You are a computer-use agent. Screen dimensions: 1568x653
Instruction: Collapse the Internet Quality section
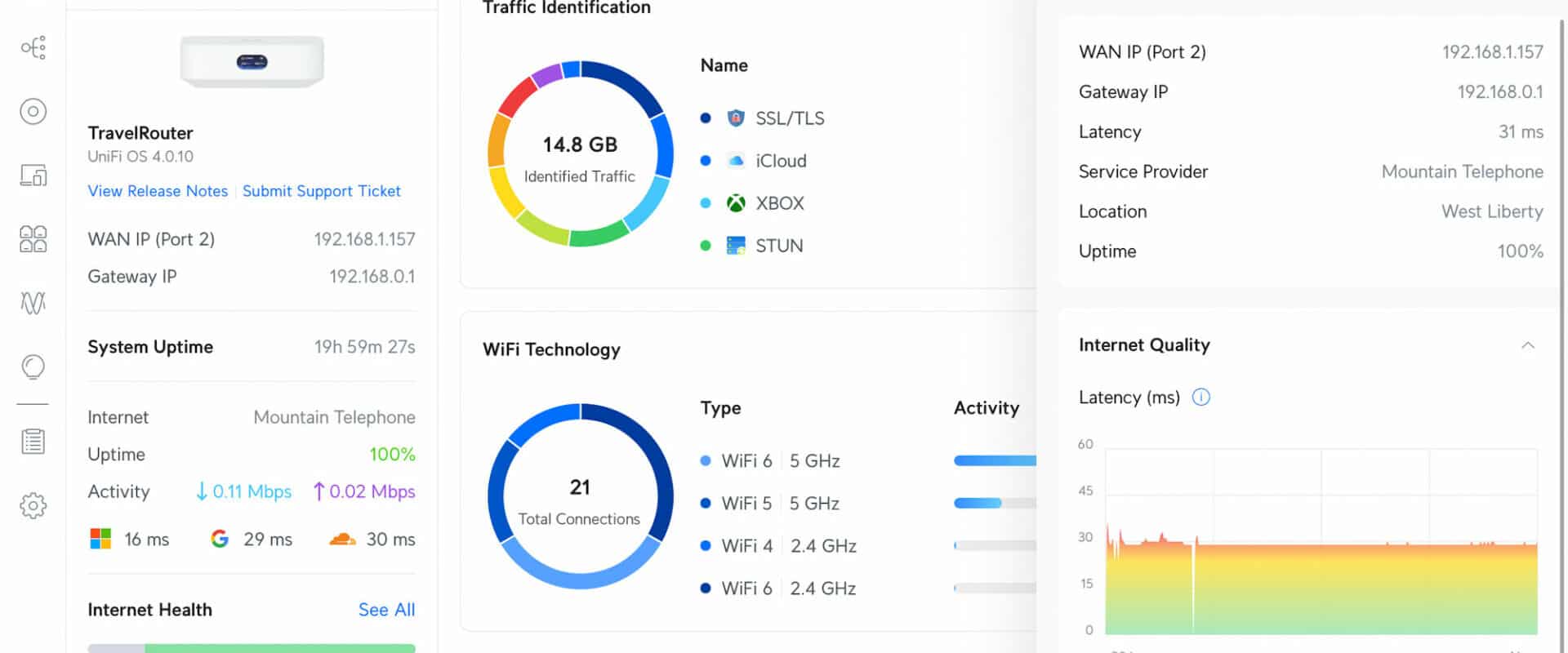(x=1527, y=345)
